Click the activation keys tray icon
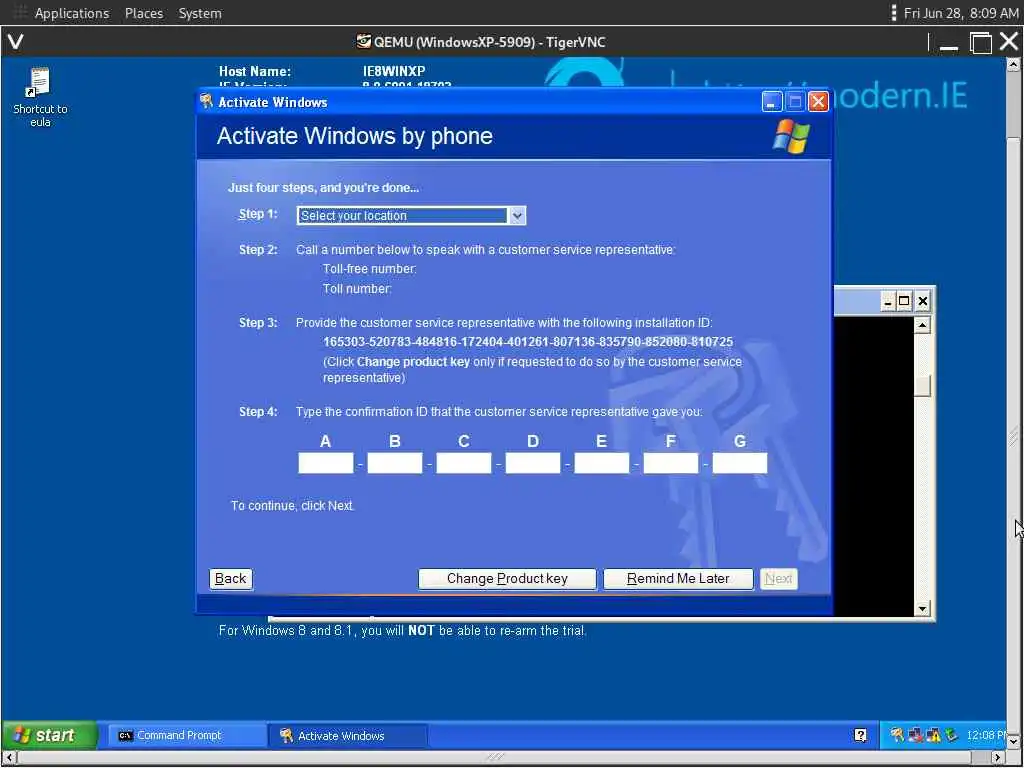The height and width of the screenshot is (768, 1024). (x=897, y=735)
